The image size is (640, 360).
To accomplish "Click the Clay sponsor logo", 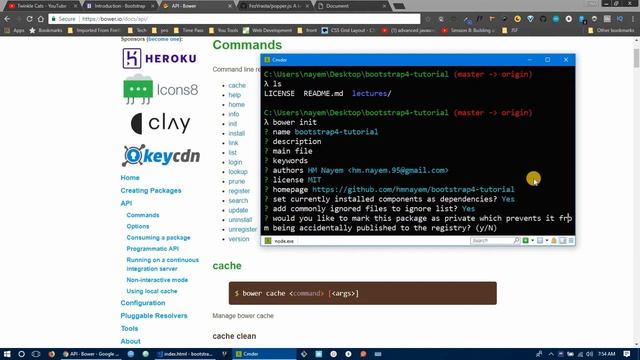I will pos(160,123).
